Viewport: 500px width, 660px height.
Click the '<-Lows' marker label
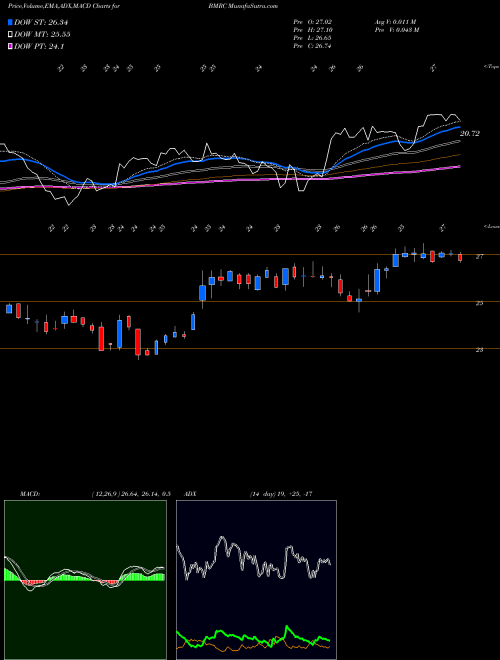point(491,226)
